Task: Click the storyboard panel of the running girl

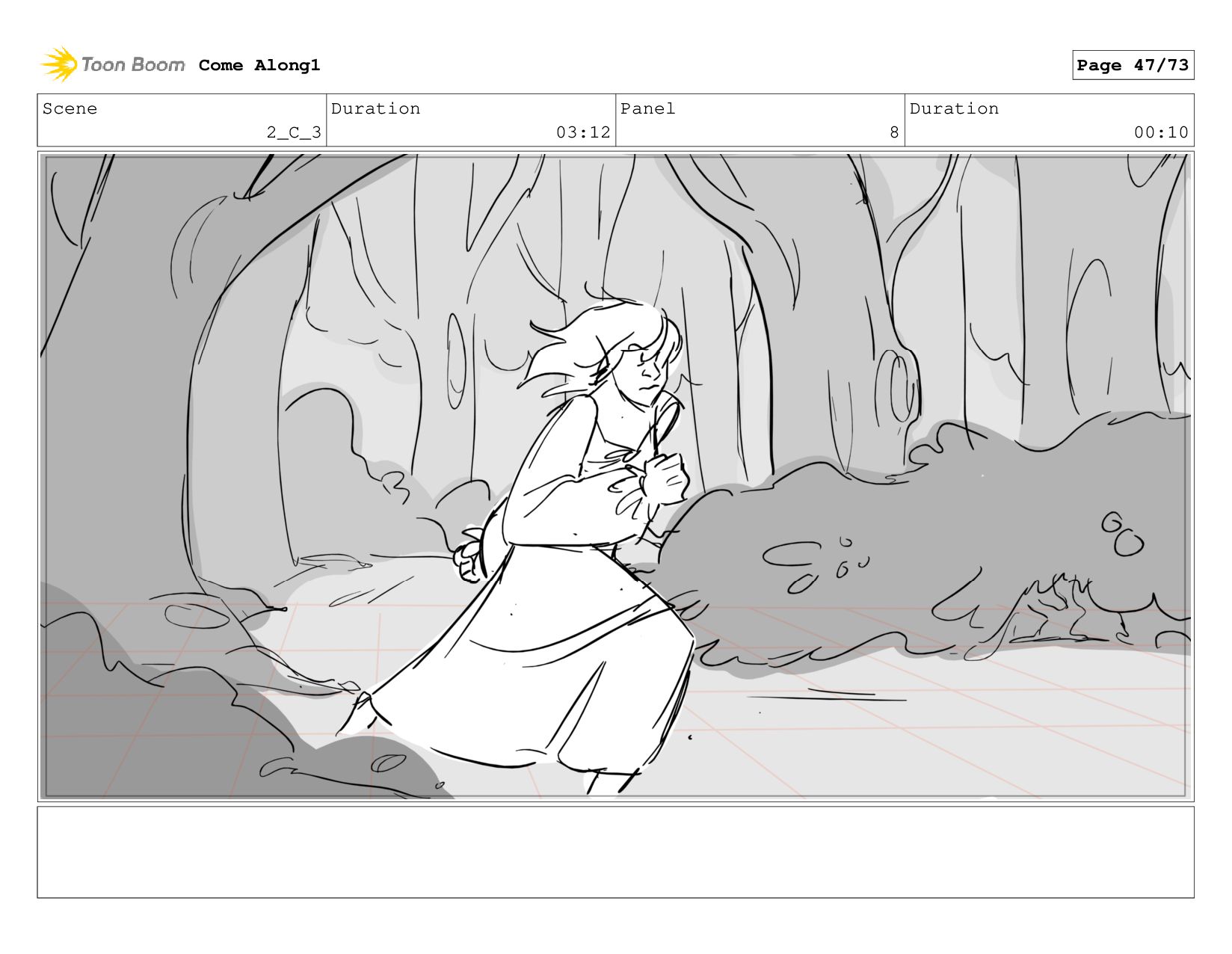Action: [615, 476]
